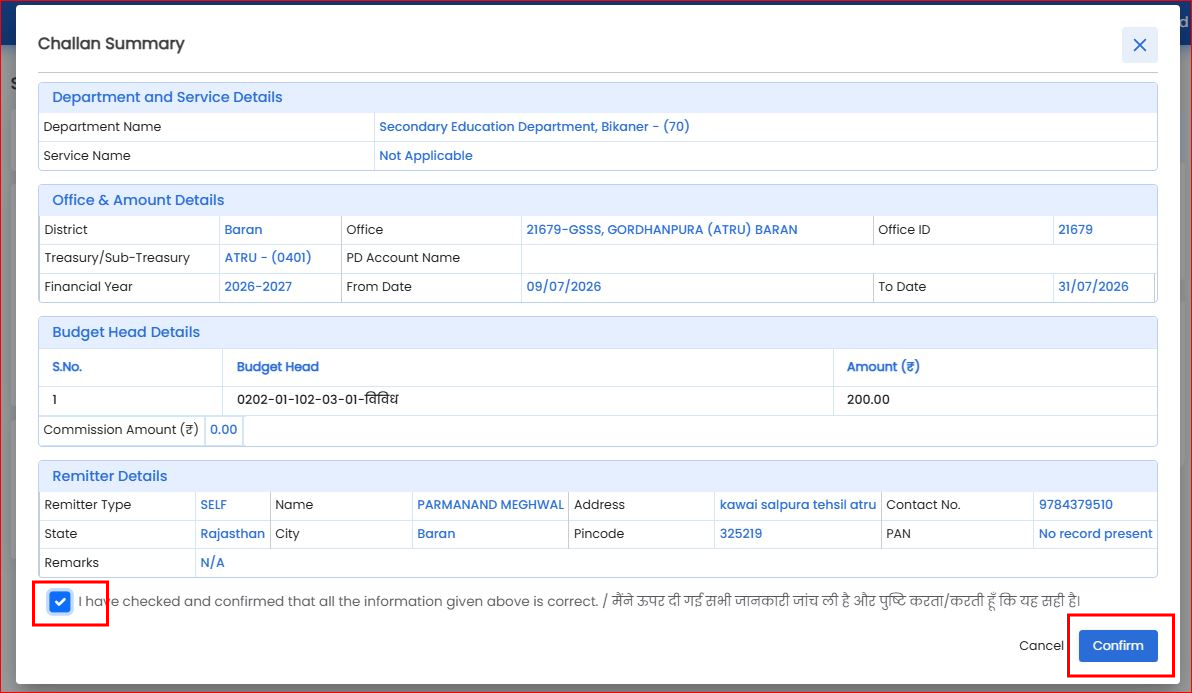Click contact number 9784379510
The height and width of the screenshot is (693, 1192).
pos(1075,505)
